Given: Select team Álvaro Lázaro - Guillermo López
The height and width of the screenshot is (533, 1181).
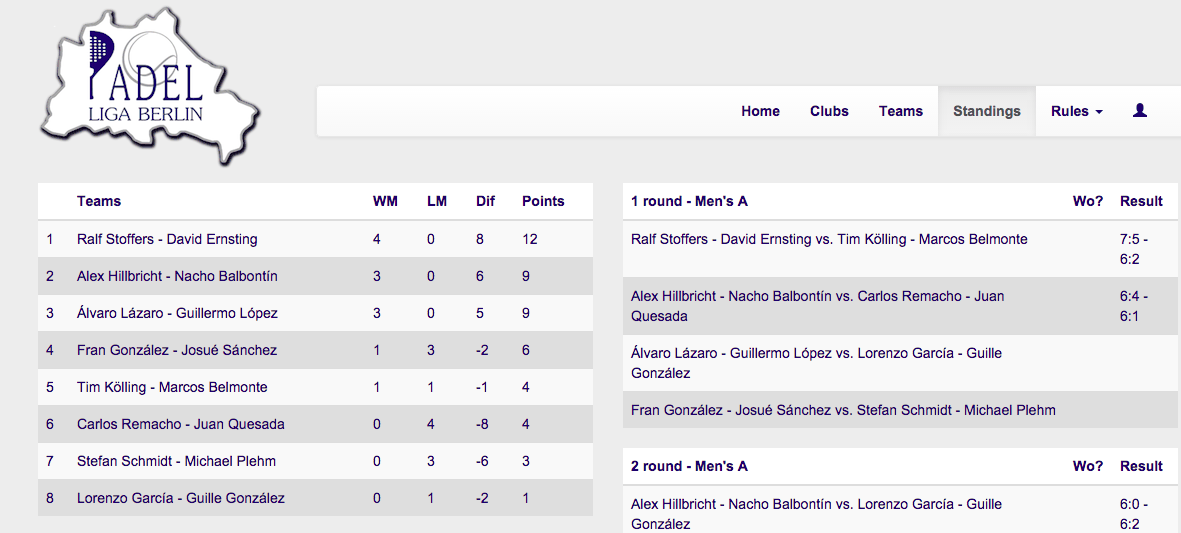Looking at the screenshot, I should point(177,313).
